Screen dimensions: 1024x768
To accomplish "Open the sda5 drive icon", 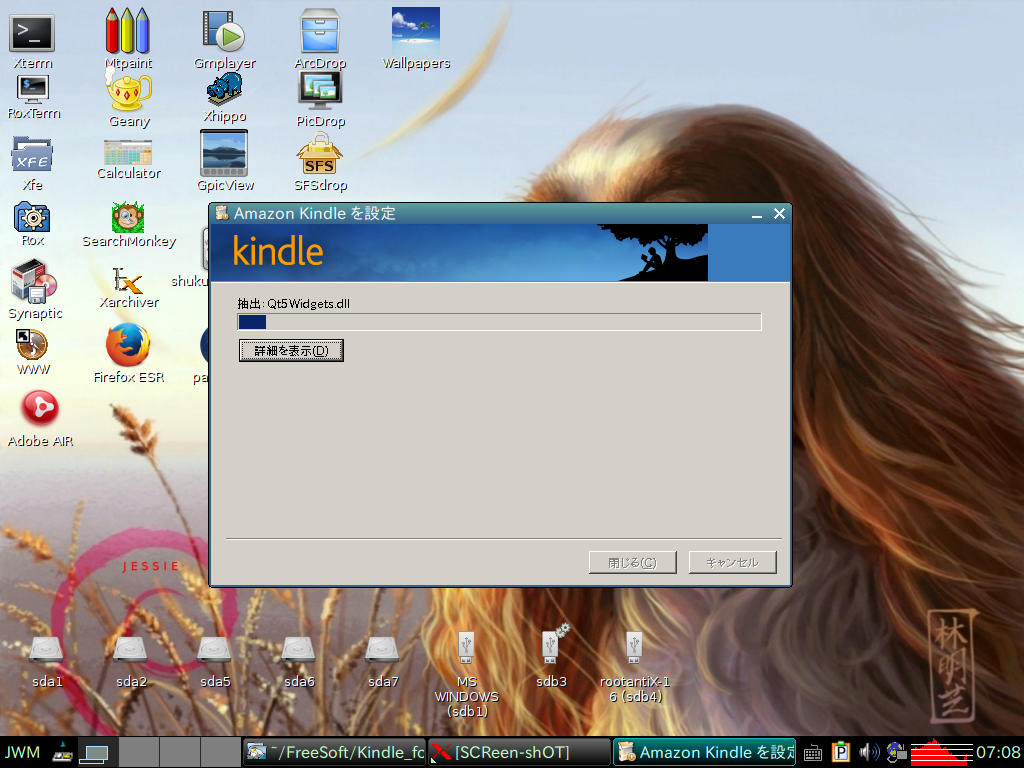I will click(214, 650).
